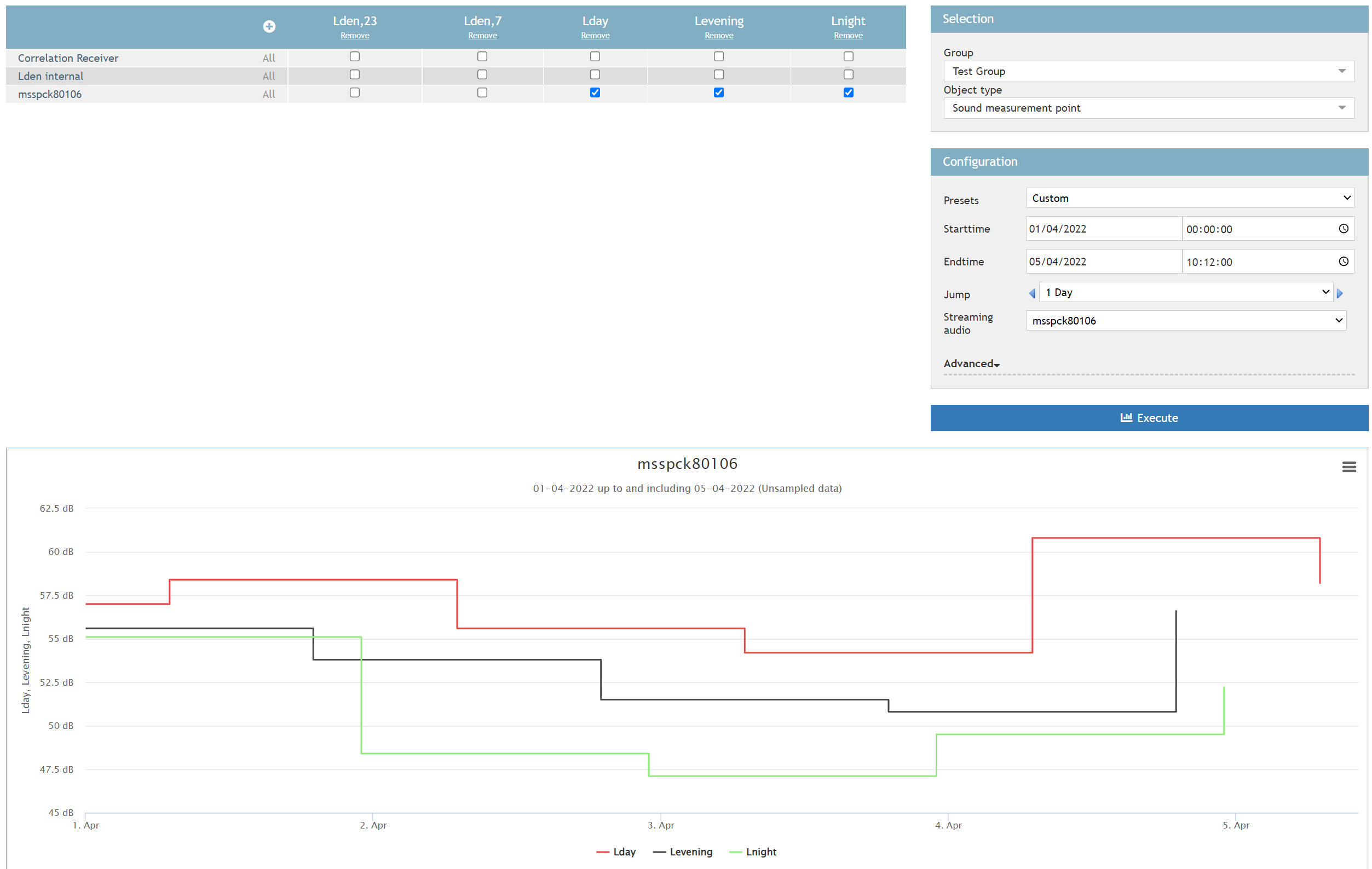Open the Presets dropdown
This screenshot has height=869, width=1372.
click(1190, 198)
